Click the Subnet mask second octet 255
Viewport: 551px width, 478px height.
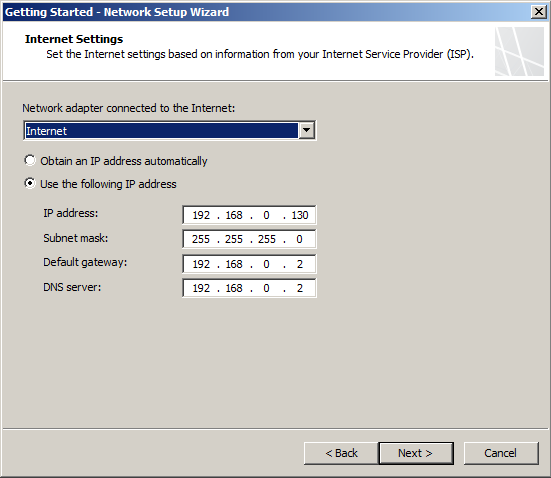[234, 239]
